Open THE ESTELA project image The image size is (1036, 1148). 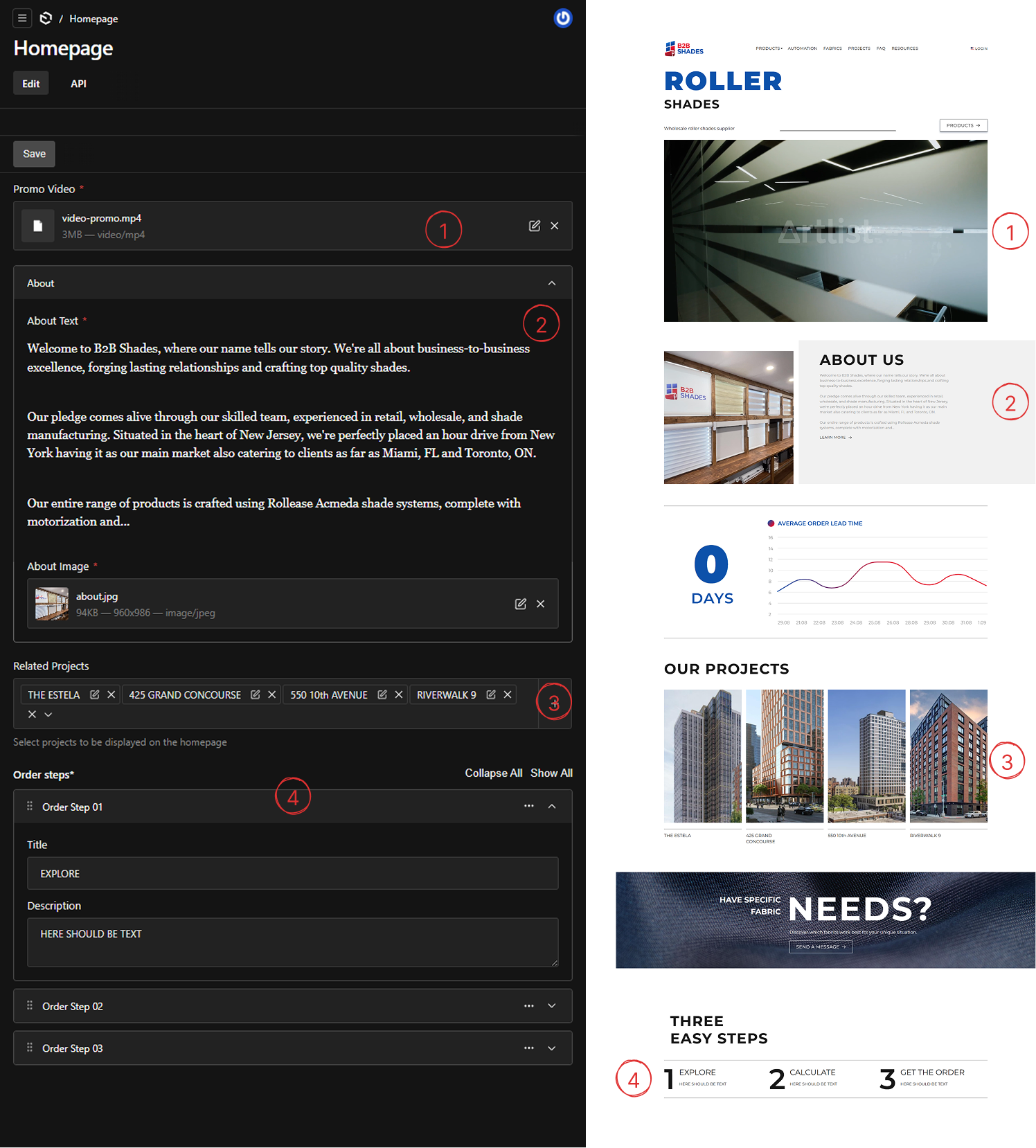coord(703,756)
